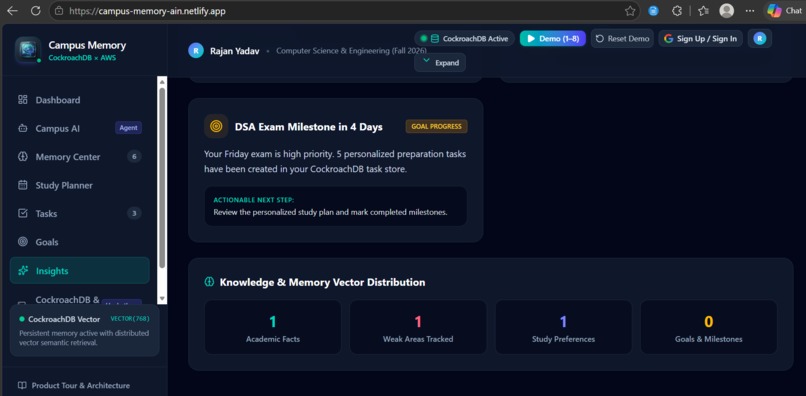This screenshot has width=806, height=396.
Task: Click the ACTIONABLE NEXT STEP box
Action: [x=336, y=206]
